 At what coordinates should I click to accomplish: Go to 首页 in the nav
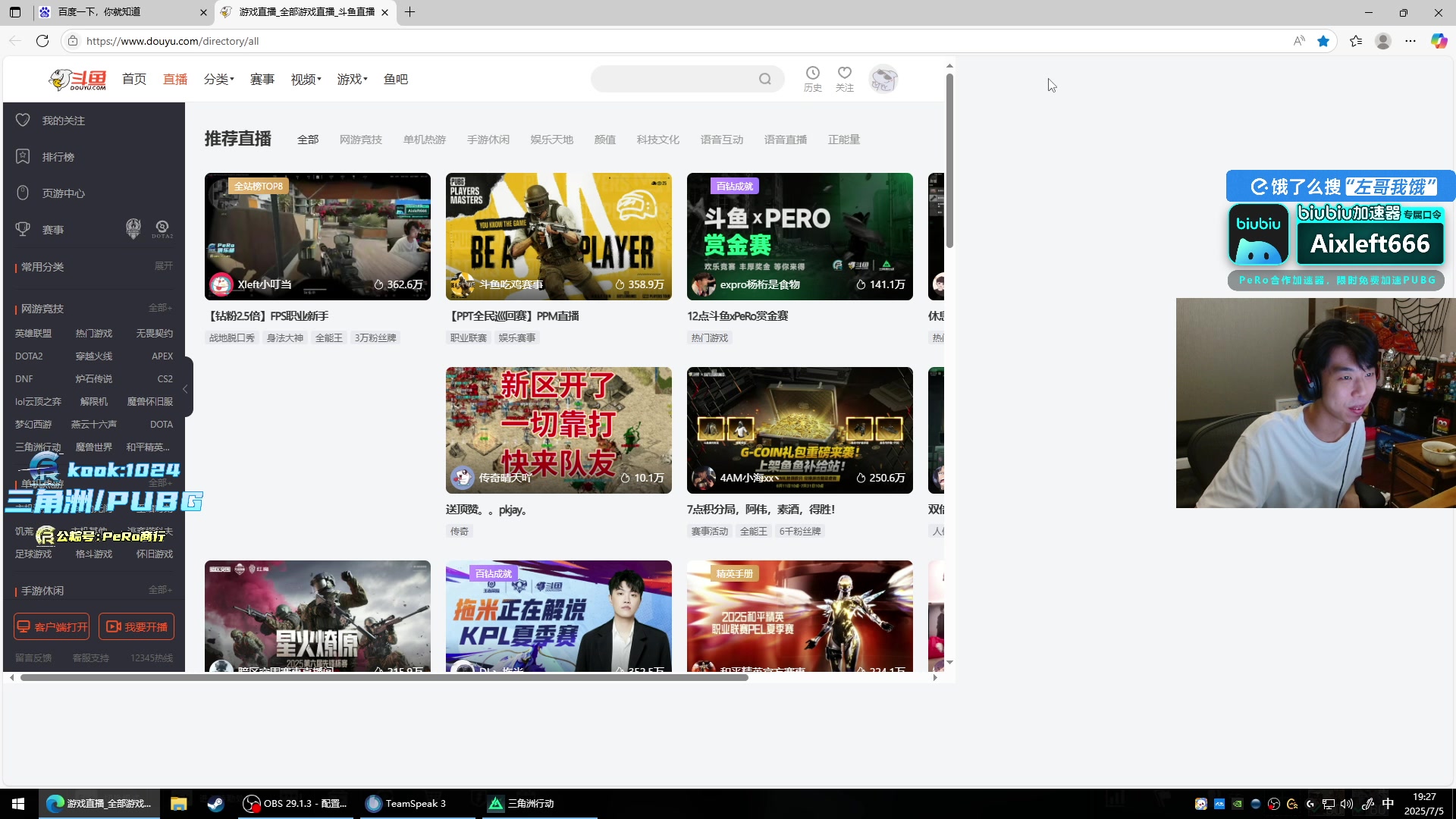click(134, 79)
